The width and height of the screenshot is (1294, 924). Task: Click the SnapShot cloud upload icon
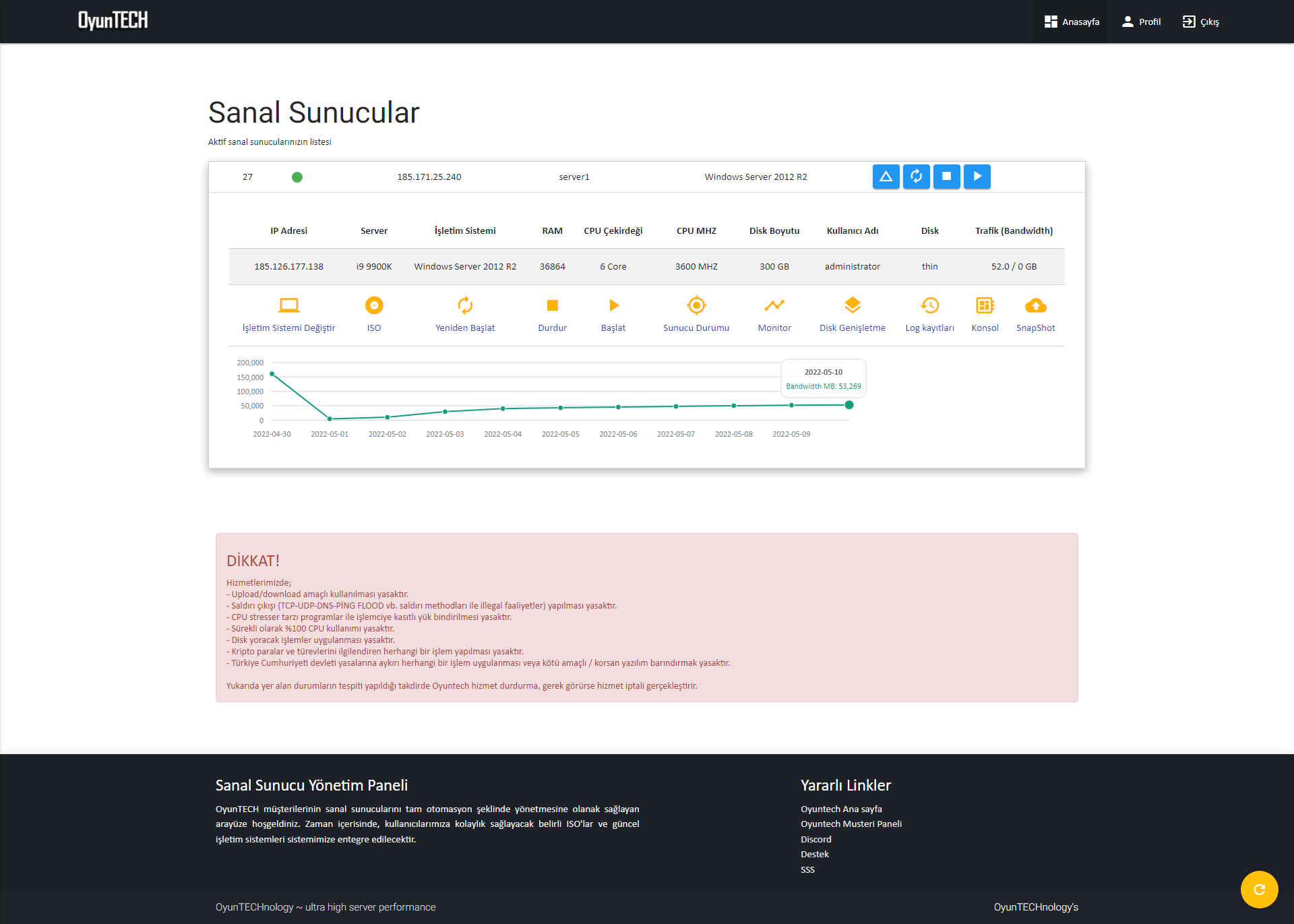(x=1036, y=305)
